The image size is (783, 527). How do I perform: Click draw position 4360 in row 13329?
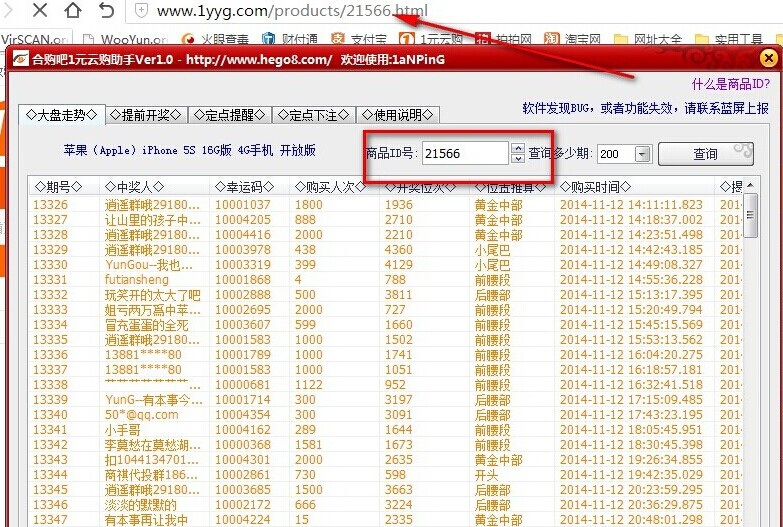398,250
